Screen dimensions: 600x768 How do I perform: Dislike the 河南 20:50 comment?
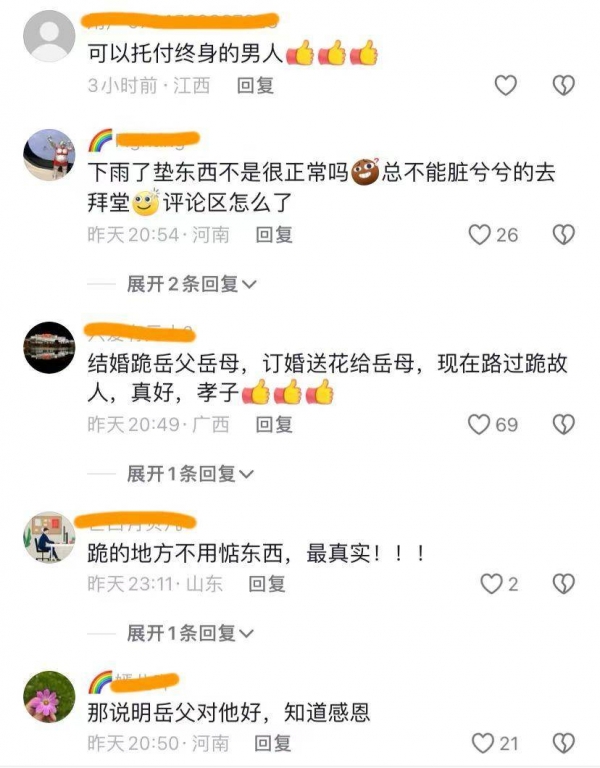[x=563, y=743]
